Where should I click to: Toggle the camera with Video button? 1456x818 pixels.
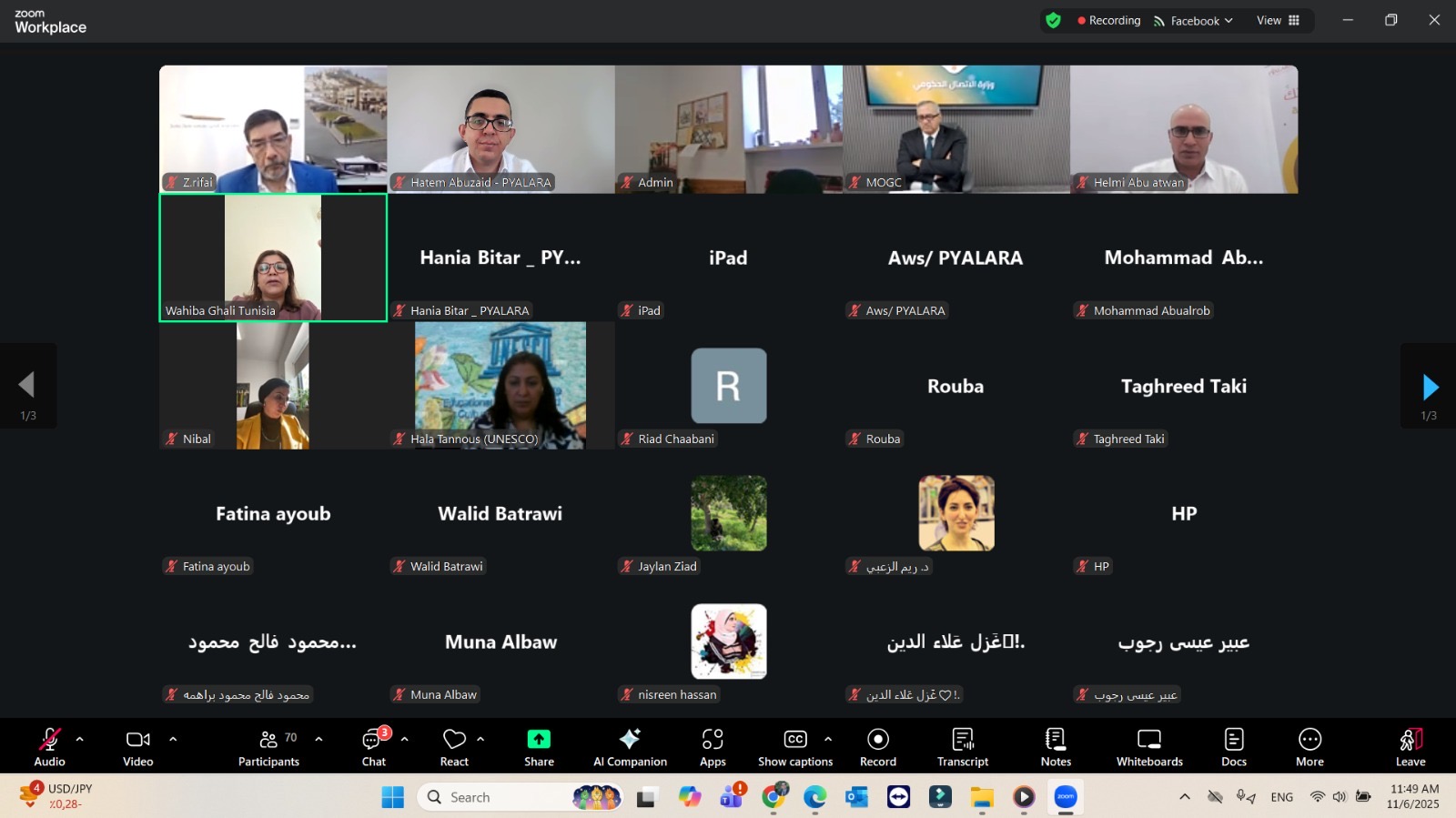point(138,746)
